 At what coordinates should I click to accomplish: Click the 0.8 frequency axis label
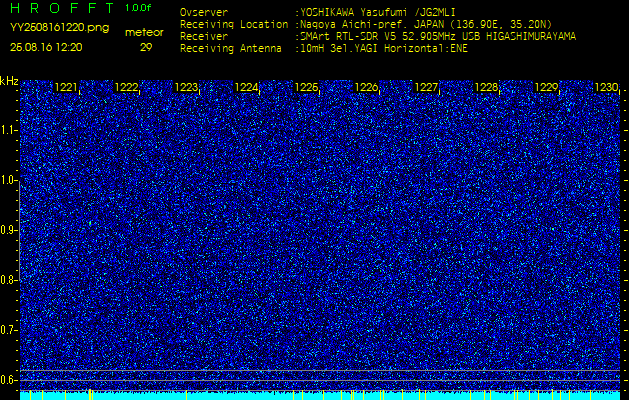click(x=8, y=280)
